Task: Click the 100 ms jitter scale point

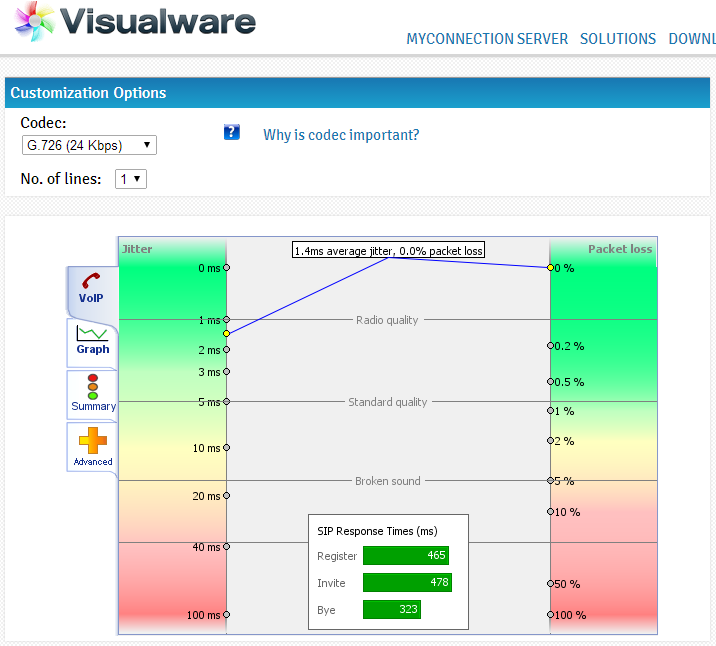Action: [226, 614]
